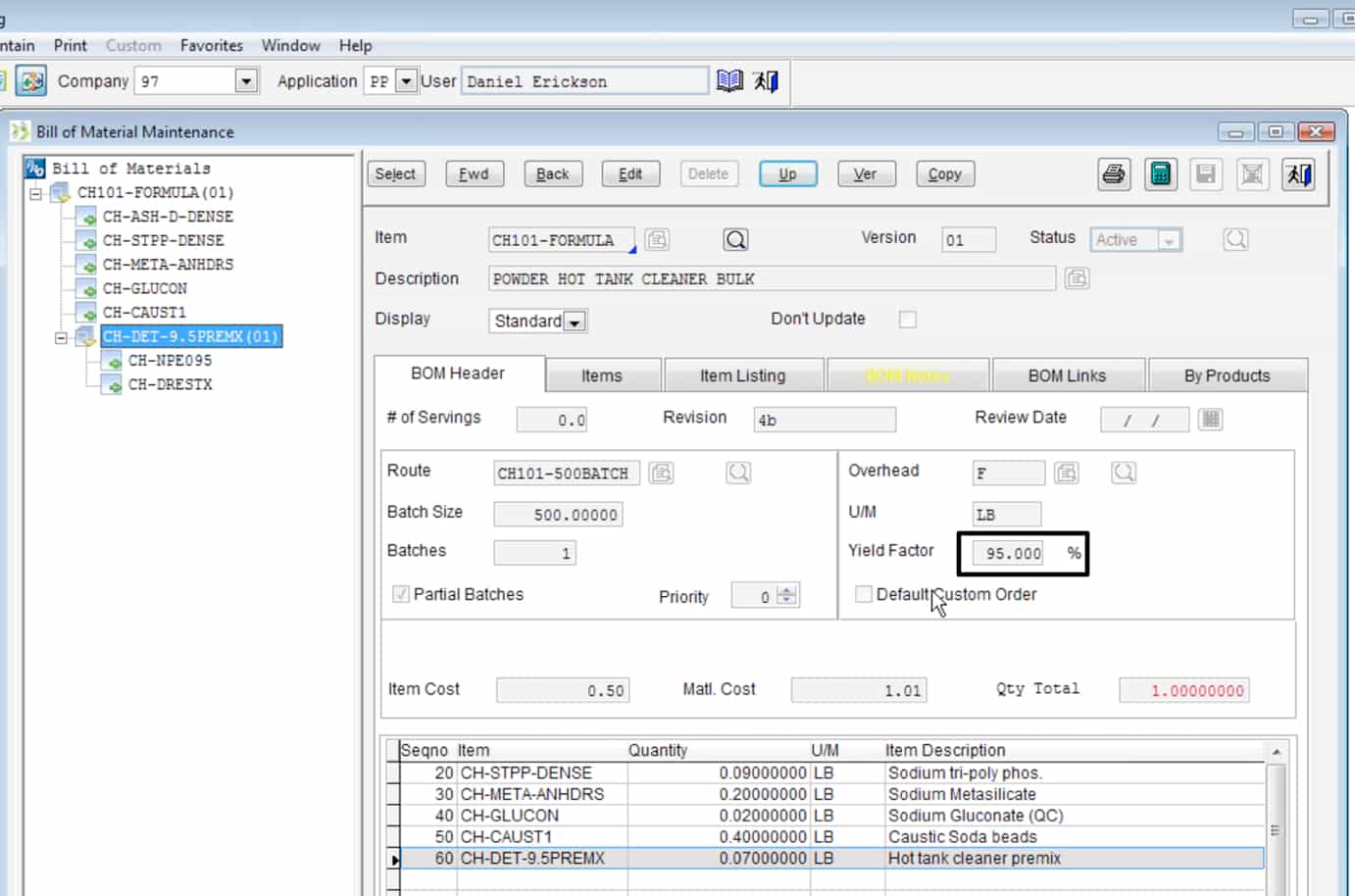Switch to the By Products tab
This screenshot has width=1355, height=896.
pyautogui.click(x=1227, y=375)
